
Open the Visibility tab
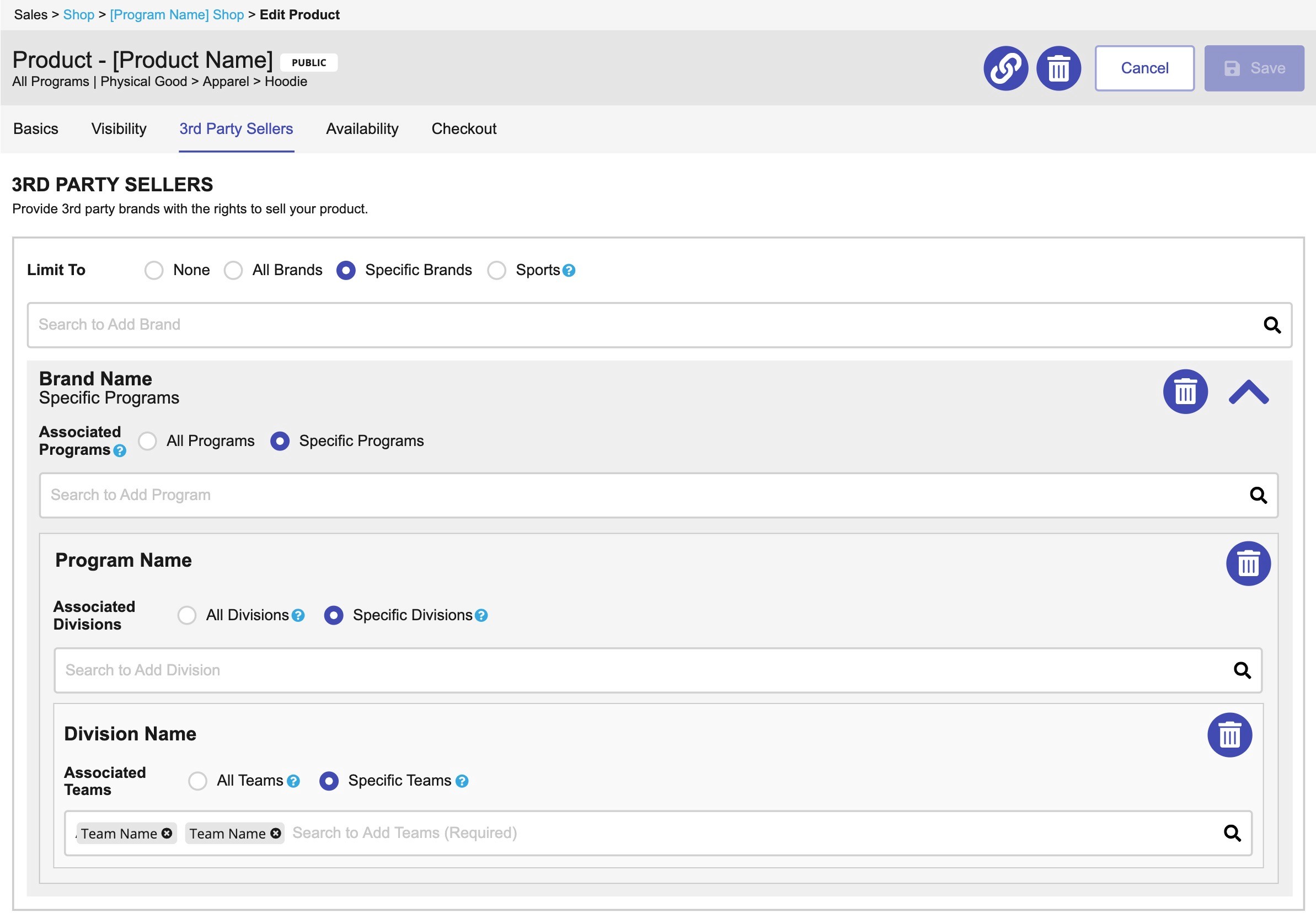pos(119,129)
